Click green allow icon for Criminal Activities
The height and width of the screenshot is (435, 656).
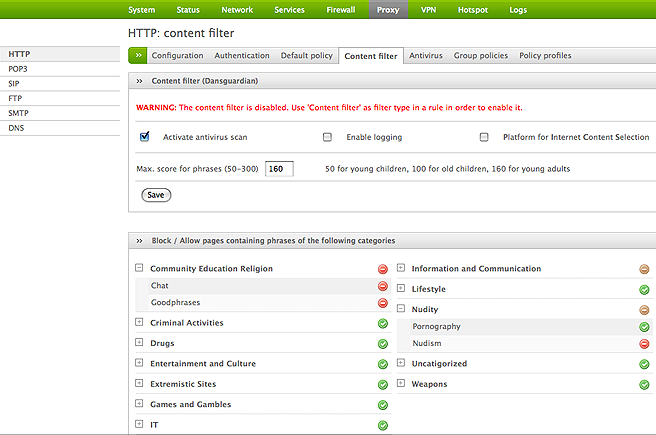pyautogui.click(x=382, y=323)
